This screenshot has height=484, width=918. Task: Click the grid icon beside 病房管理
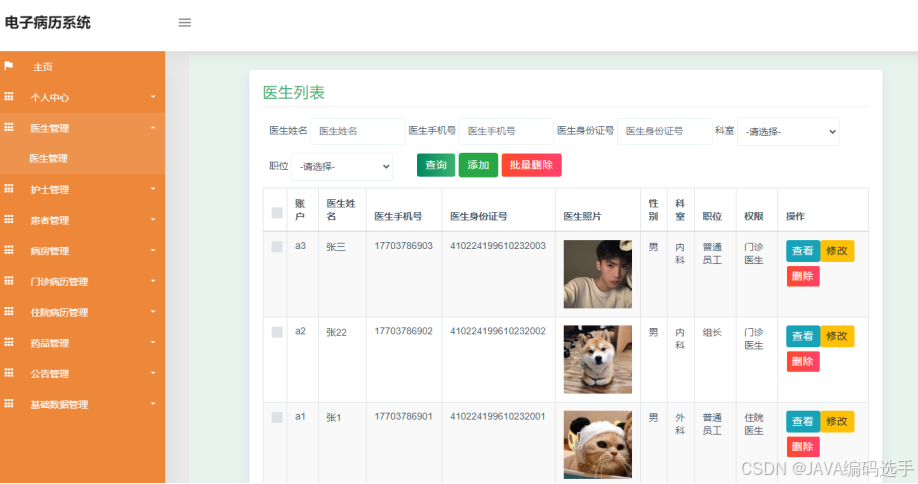coord(9,250)
